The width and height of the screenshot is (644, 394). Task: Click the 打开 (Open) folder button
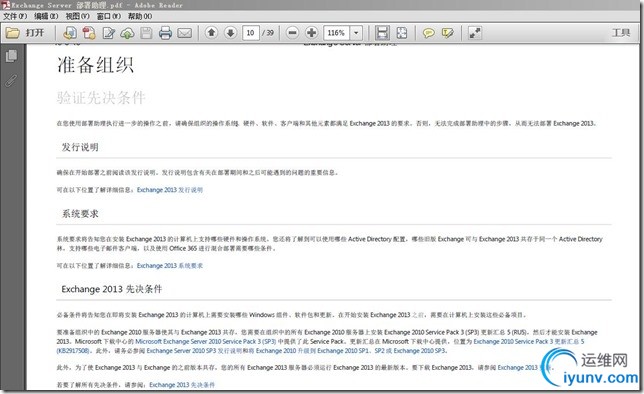pos(25,33)
